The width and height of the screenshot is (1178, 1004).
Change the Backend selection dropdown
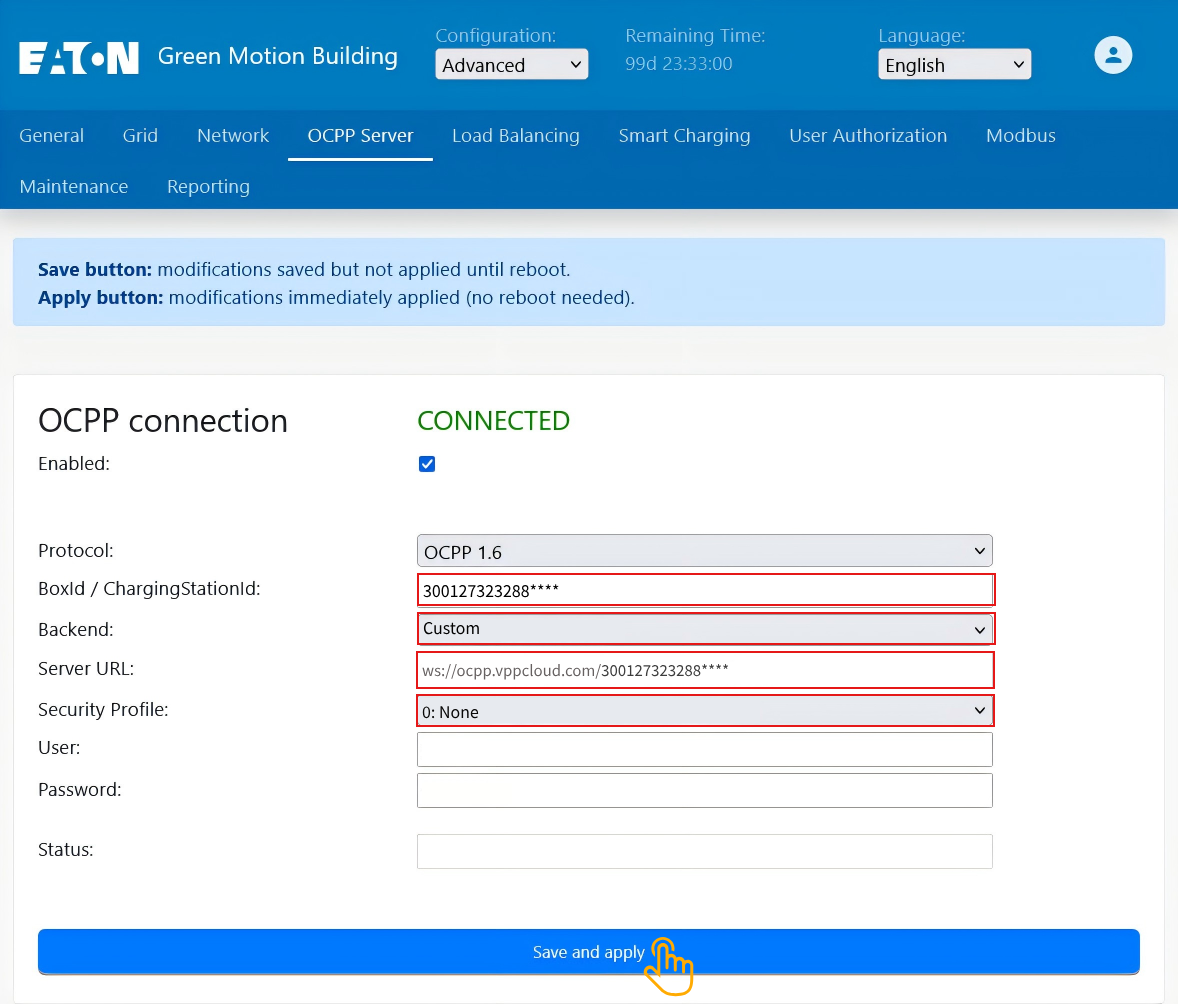tap(704, 629)
